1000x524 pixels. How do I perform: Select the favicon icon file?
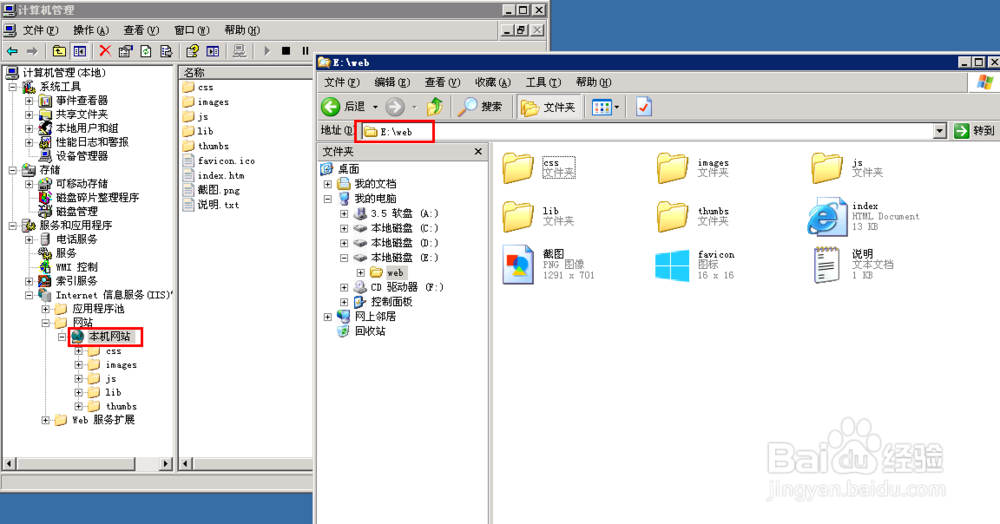point(695,265)
